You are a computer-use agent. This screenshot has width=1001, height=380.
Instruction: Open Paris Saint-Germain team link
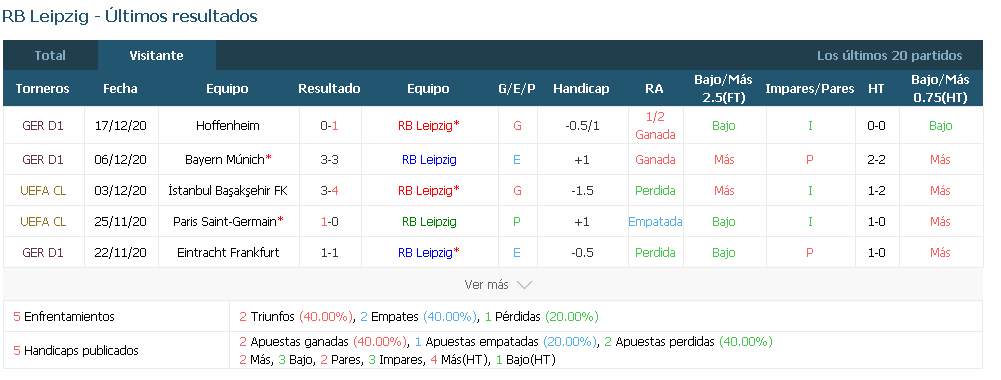(x=228, y=222)
